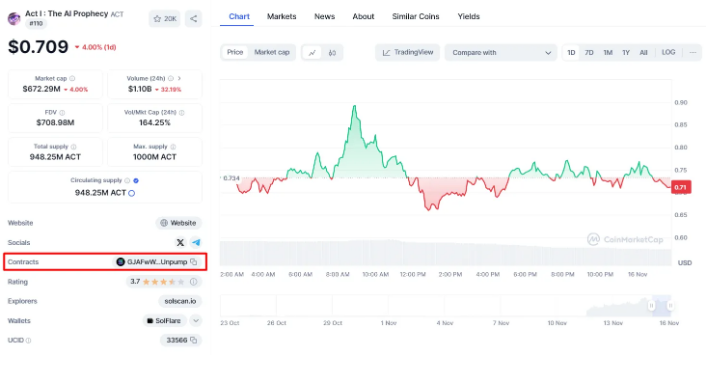Click the share icon next to 20K
708x370 pixels.
(x=193, y=19)
